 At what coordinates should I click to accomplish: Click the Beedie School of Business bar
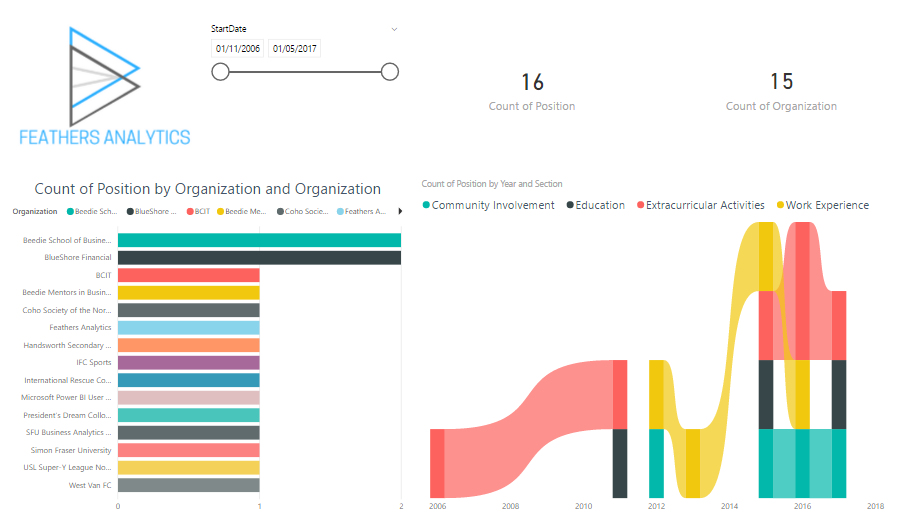[259, 240]
